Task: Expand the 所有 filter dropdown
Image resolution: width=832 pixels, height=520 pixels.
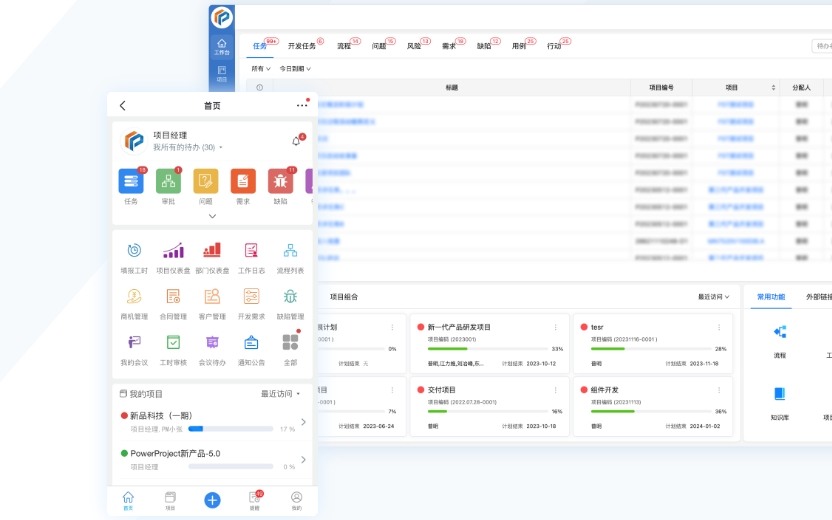Action: (260, 69)
